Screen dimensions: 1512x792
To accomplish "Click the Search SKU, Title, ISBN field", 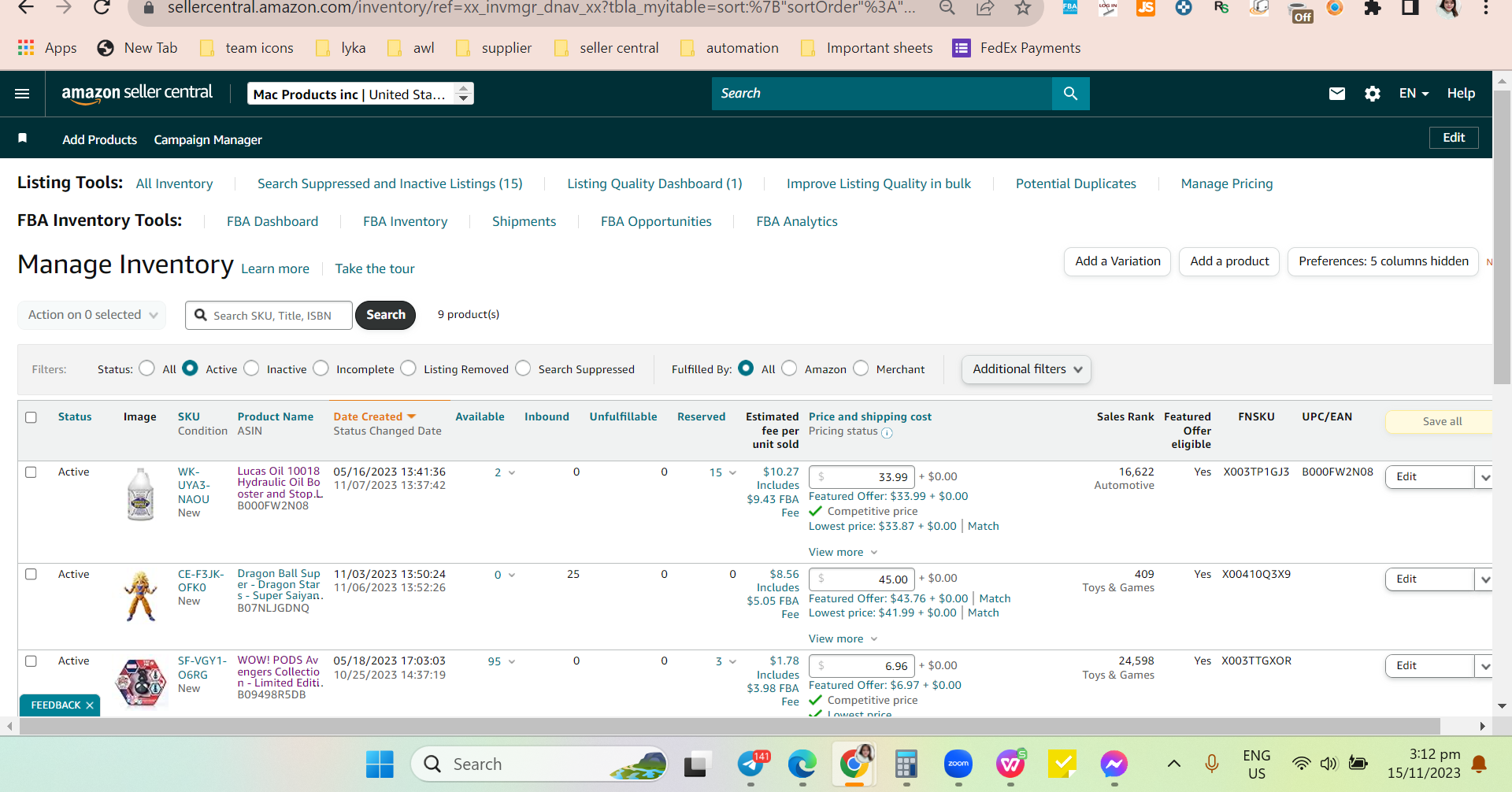I will coord(269,315).
